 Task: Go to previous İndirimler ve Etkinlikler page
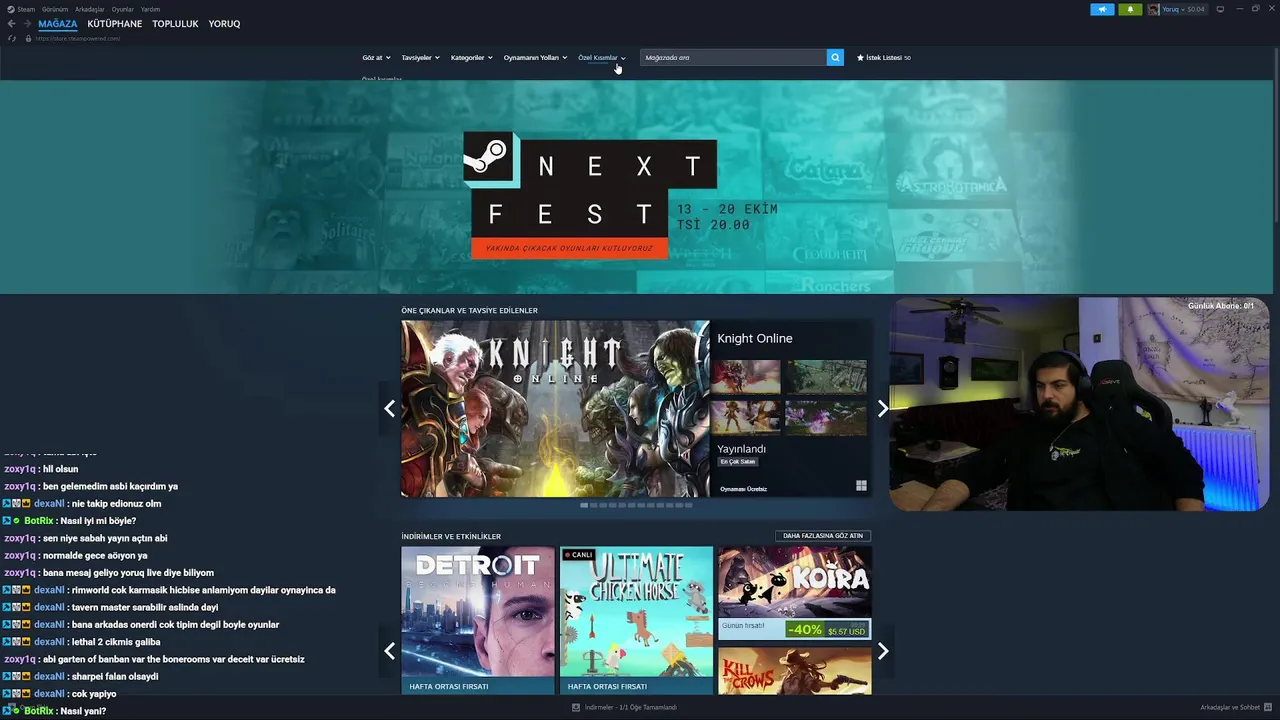[389, 651]
